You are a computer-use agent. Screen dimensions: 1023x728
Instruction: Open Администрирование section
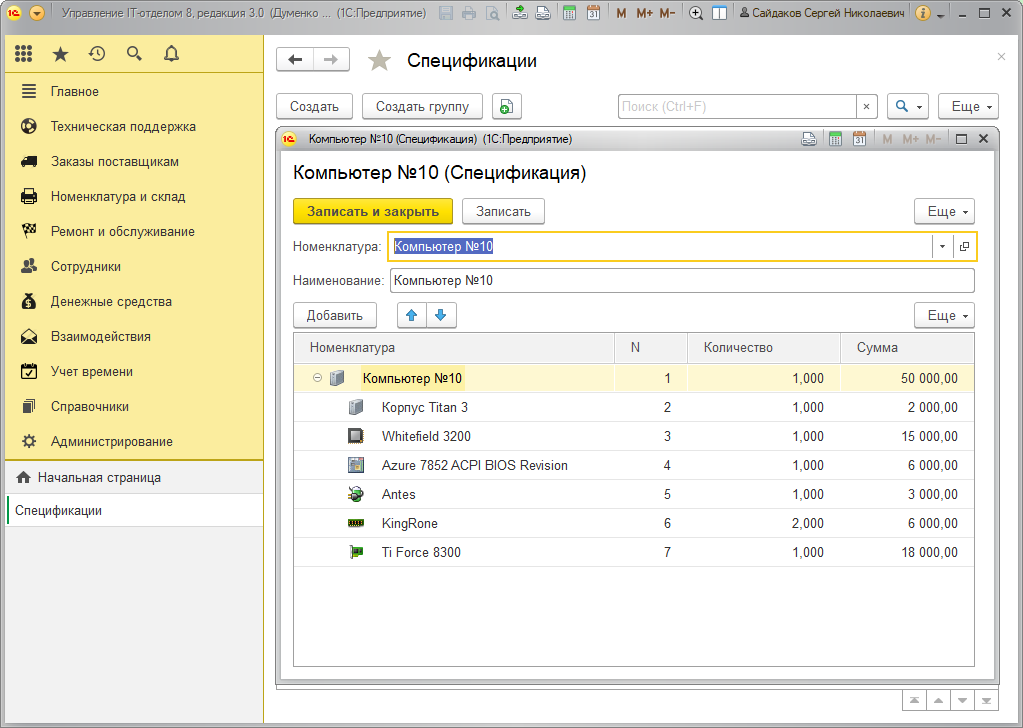tap(134, 442)
